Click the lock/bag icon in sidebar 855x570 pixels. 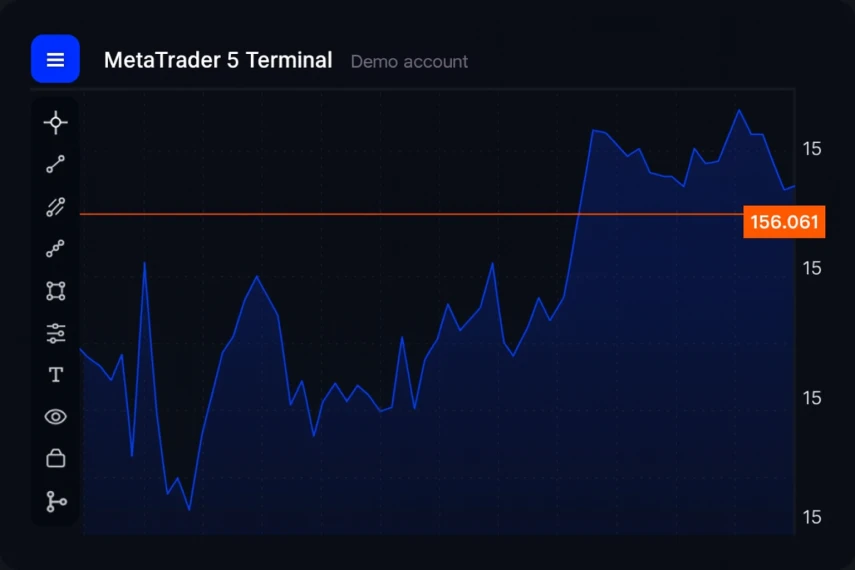(x=56, y=458)
